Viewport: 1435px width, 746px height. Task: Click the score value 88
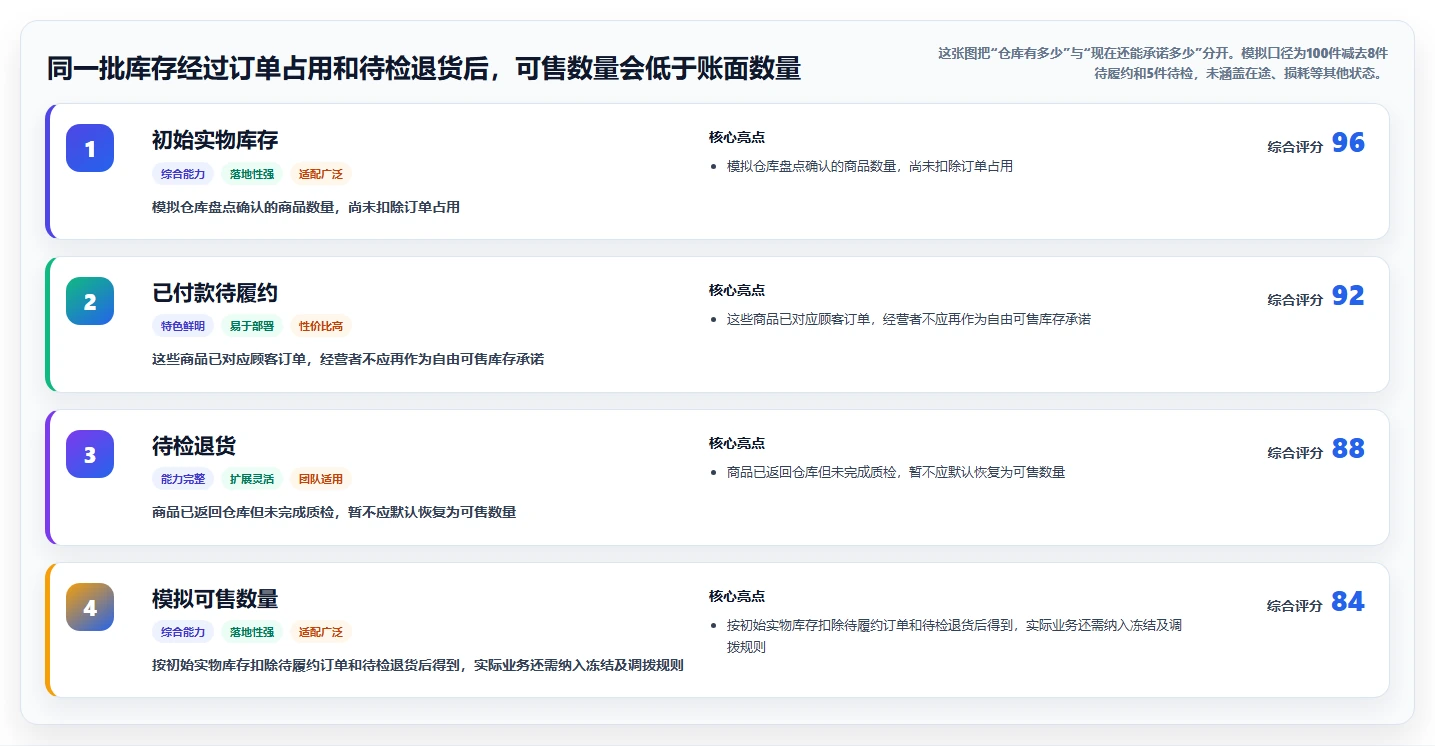[1348, 449]
